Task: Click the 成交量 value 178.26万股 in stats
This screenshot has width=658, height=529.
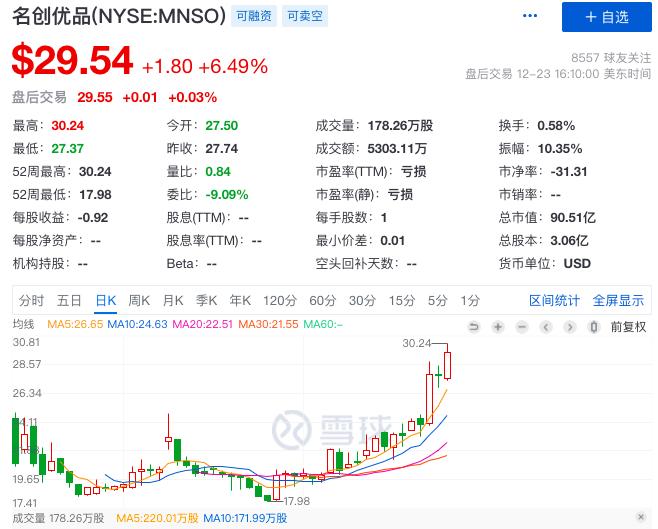Action: click(x=400, y=125)
